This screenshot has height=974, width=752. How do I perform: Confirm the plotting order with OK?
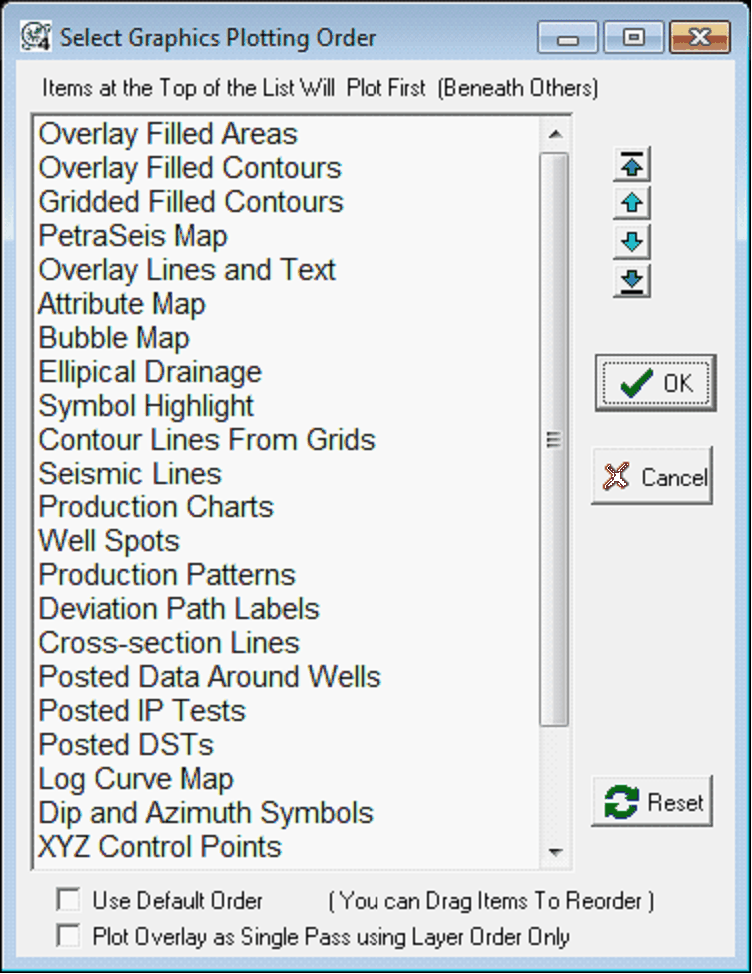click(655, 382)
